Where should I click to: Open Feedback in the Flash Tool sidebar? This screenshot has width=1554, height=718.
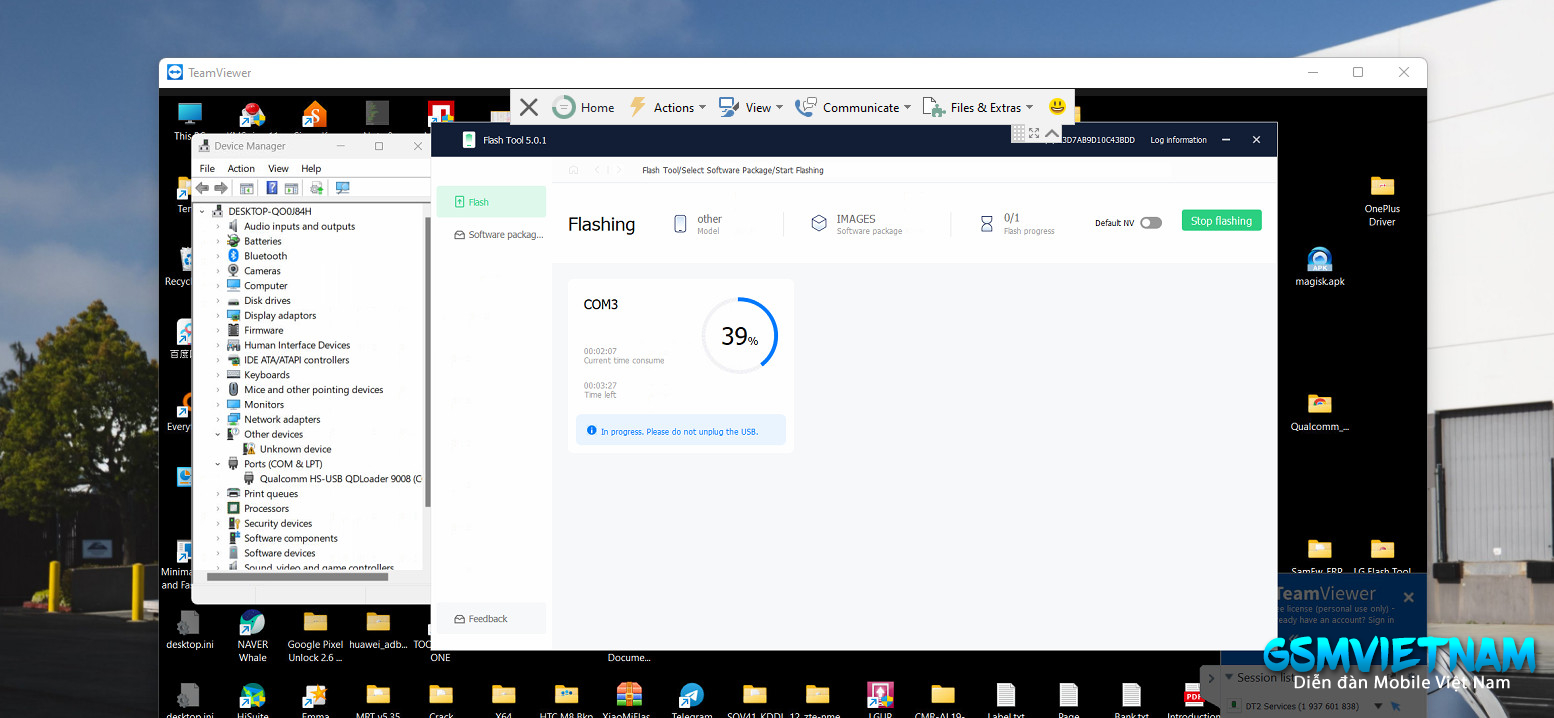(x=491, y=619)
